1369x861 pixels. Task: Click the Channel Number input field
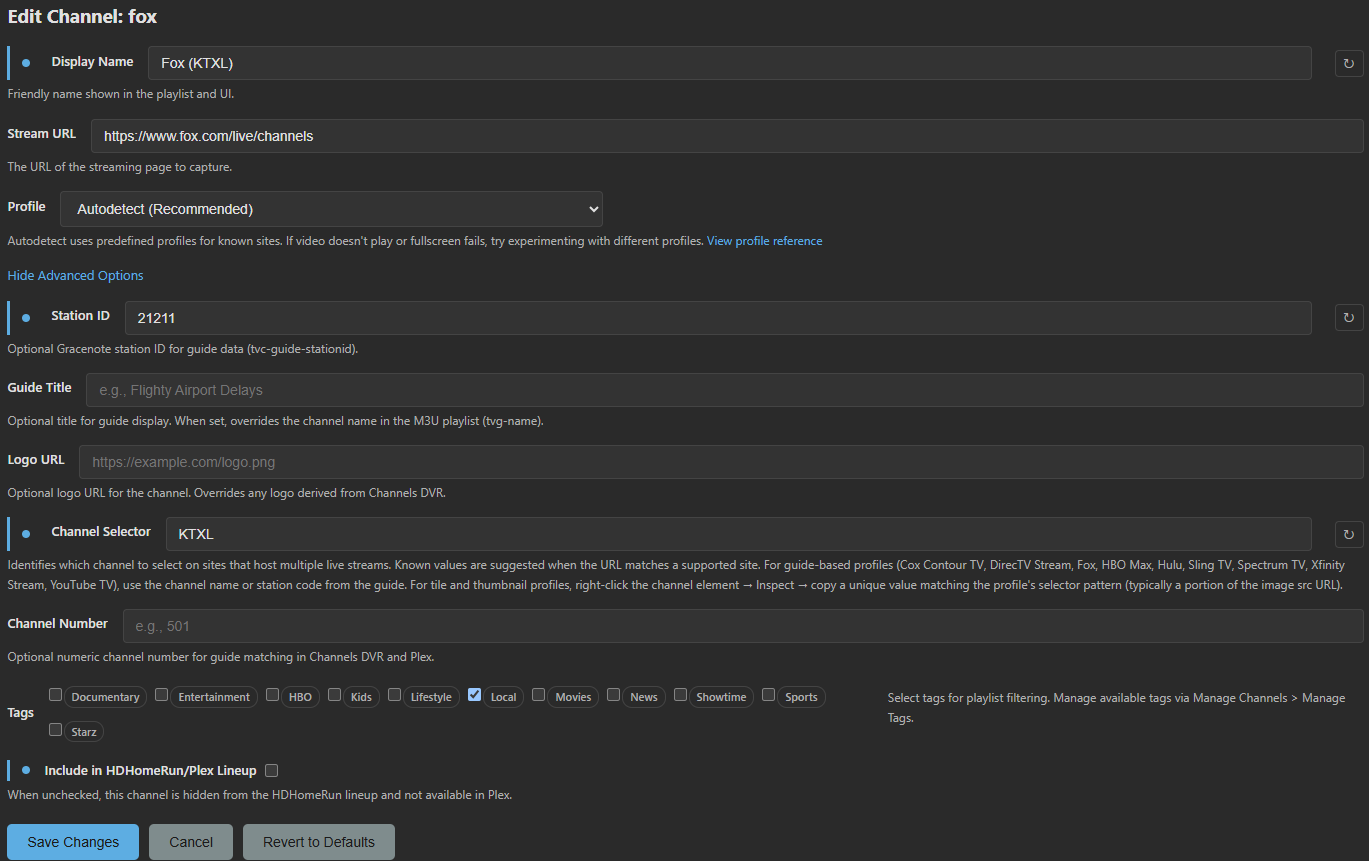(743, 626)
